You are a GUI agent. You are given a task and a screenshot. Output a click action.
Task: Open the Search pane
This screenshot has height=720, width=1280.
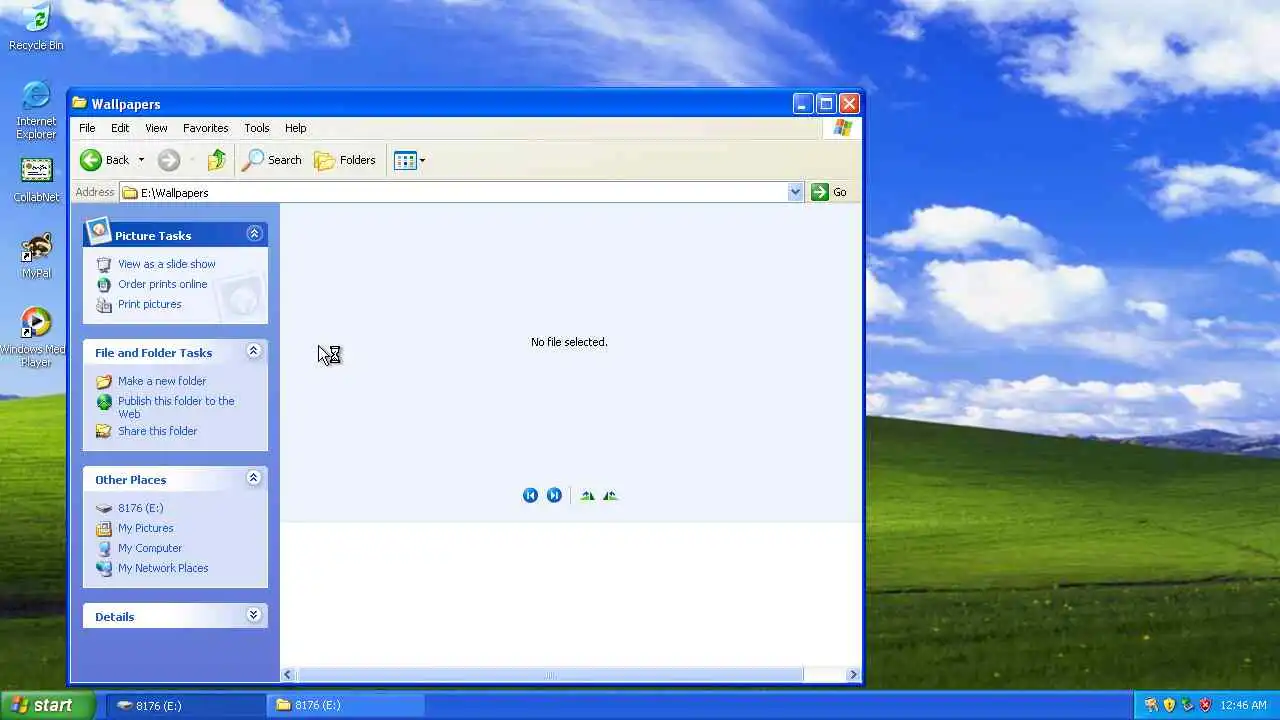(272, 160)
